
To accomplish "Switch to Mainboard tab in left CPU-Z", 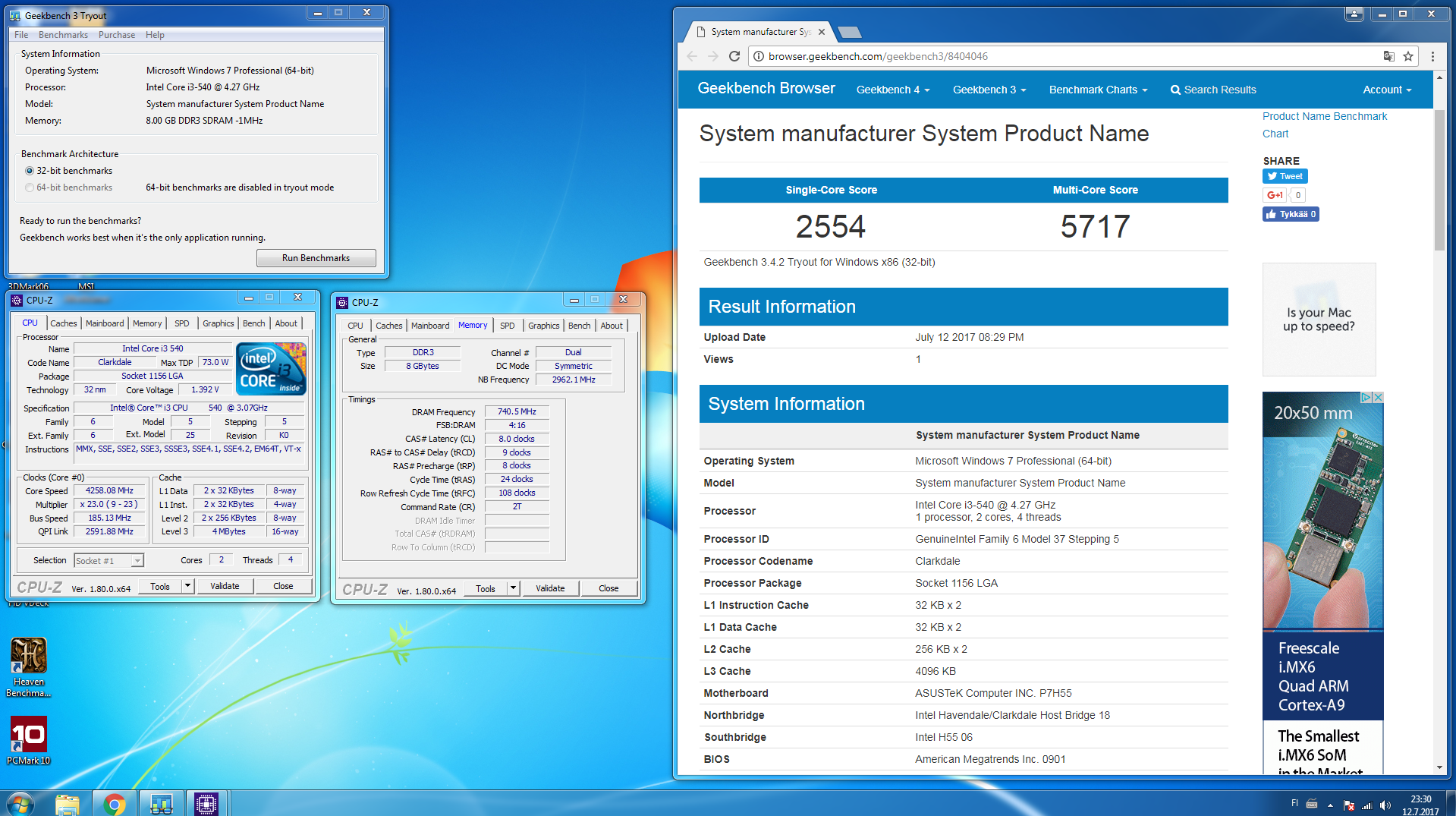I will pos(105,323).
